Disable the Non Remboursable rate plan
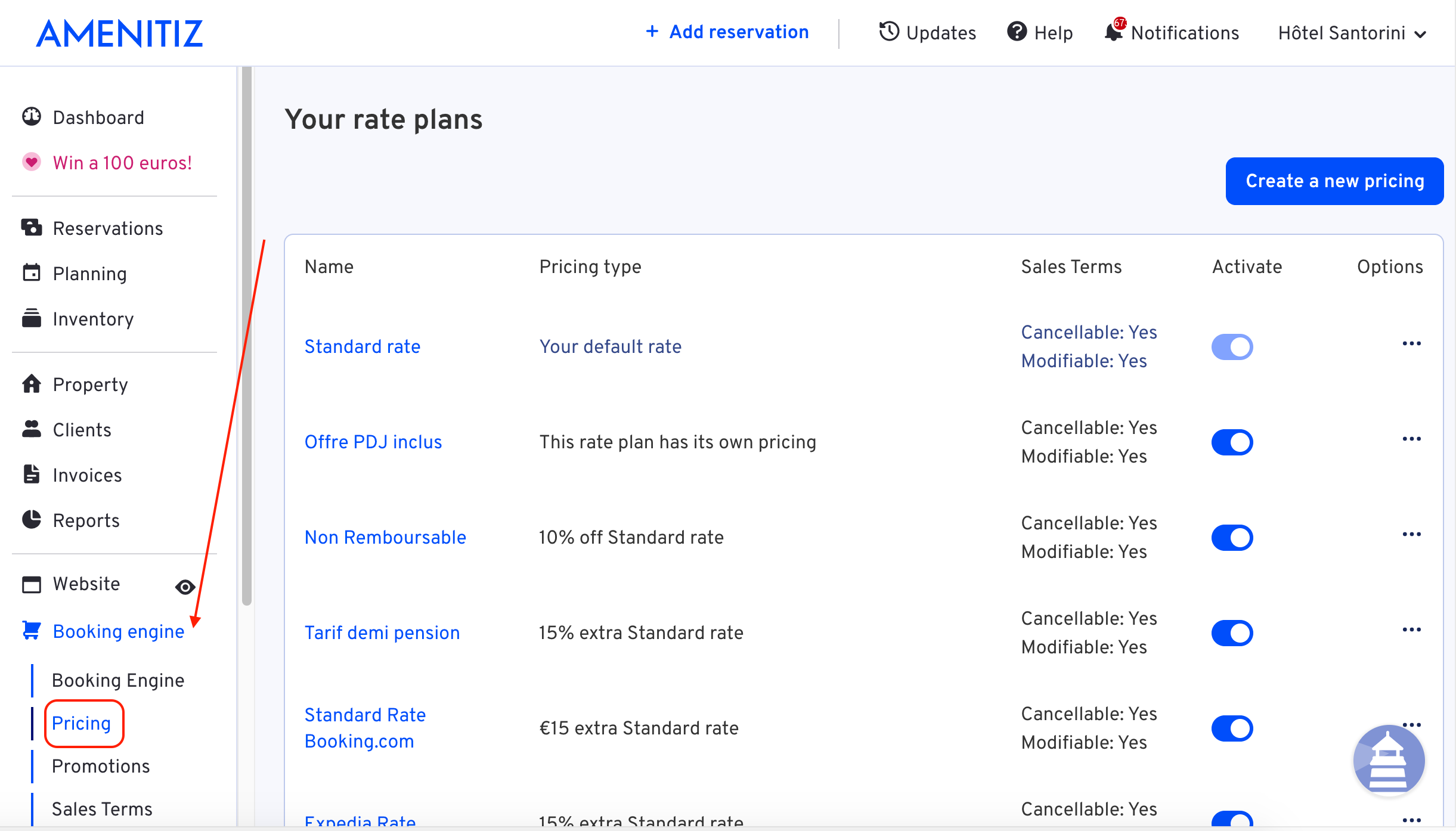 pos(1232,538)
